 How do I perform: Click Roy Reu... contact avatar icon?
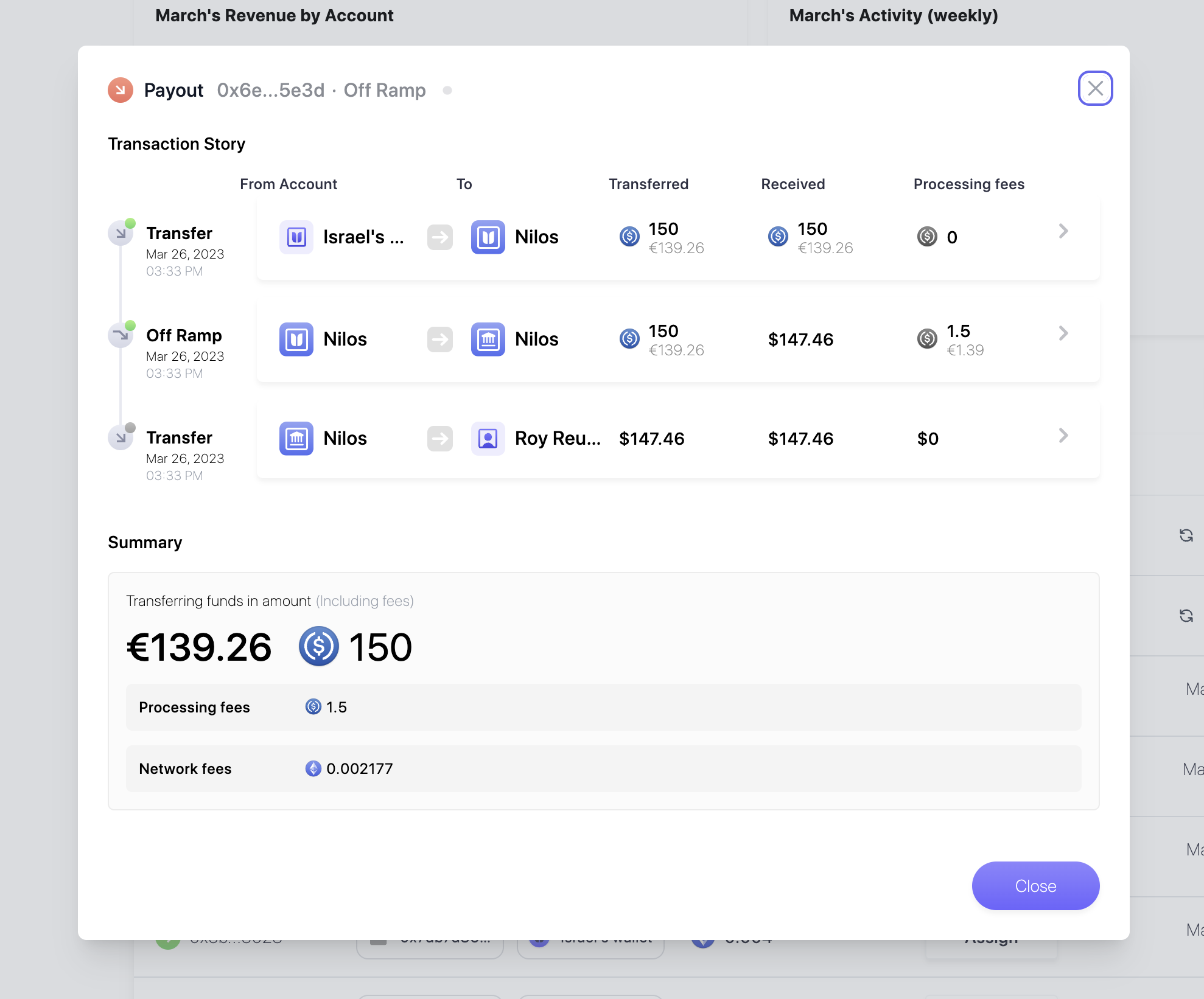(x=488, y=438)
